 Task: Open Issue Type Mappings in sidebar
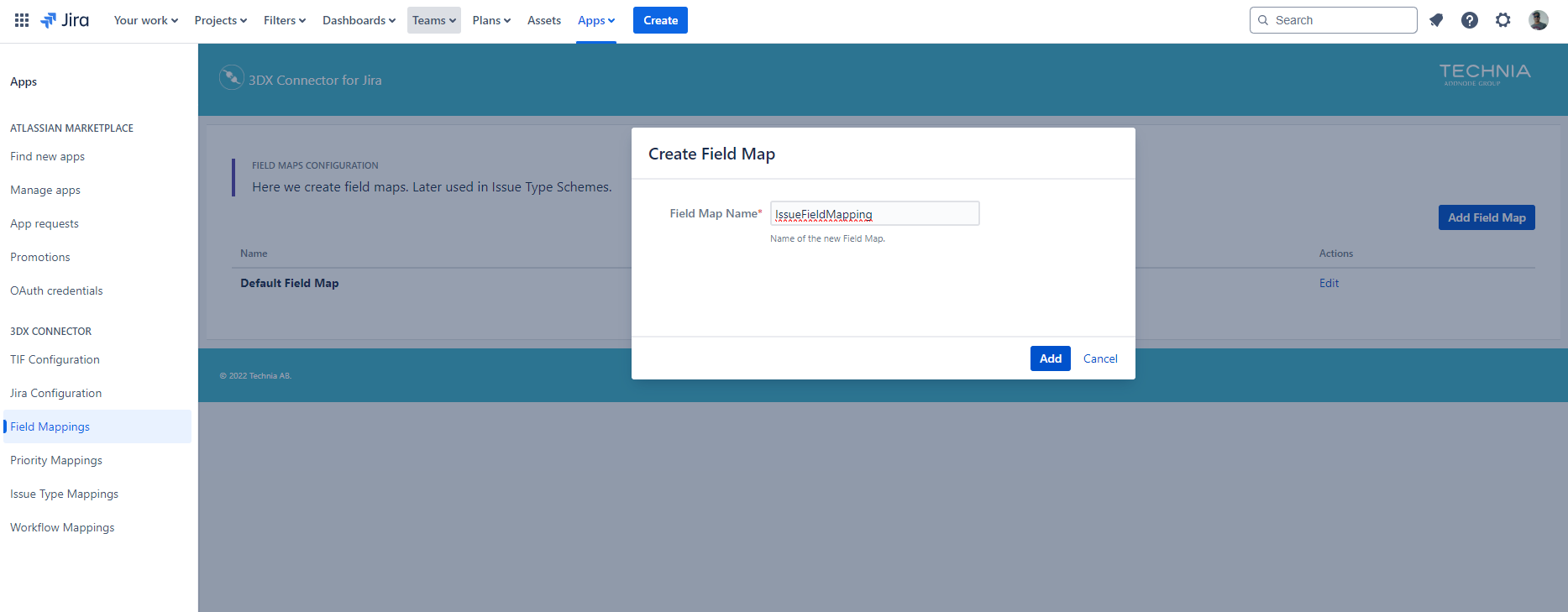click(64, 494)
